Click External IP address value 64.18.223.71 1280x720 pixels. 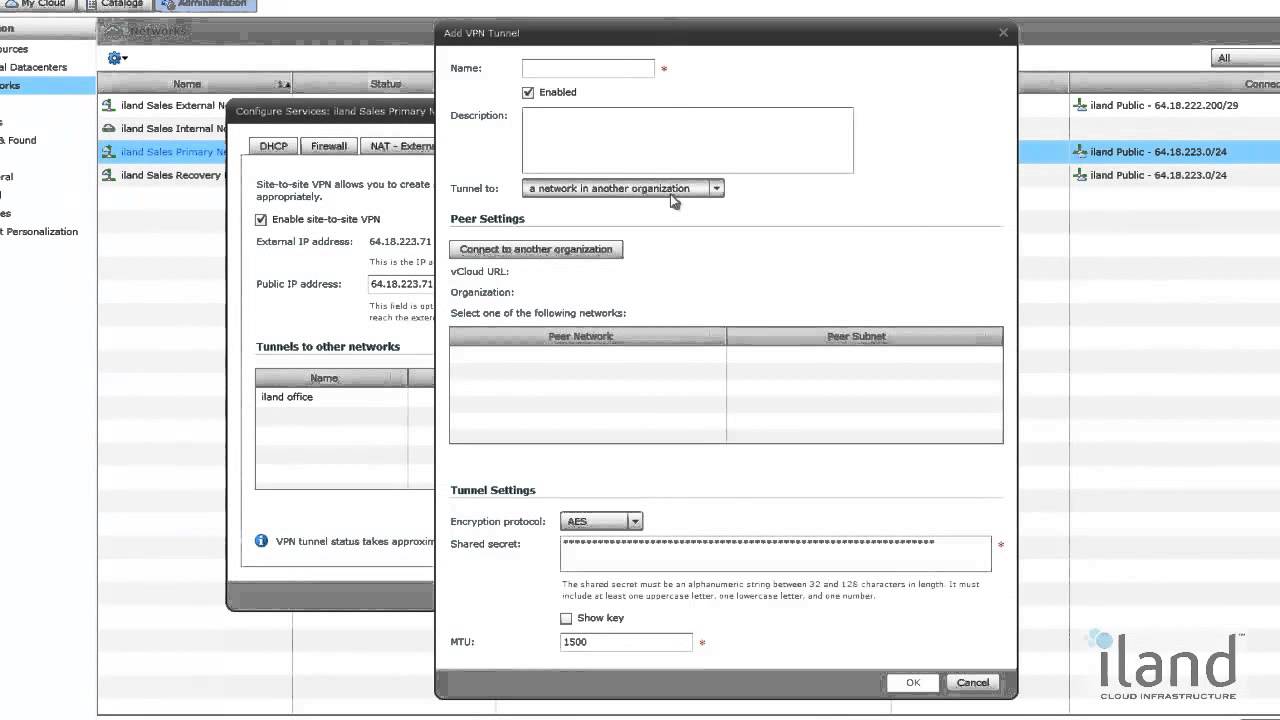400,242
